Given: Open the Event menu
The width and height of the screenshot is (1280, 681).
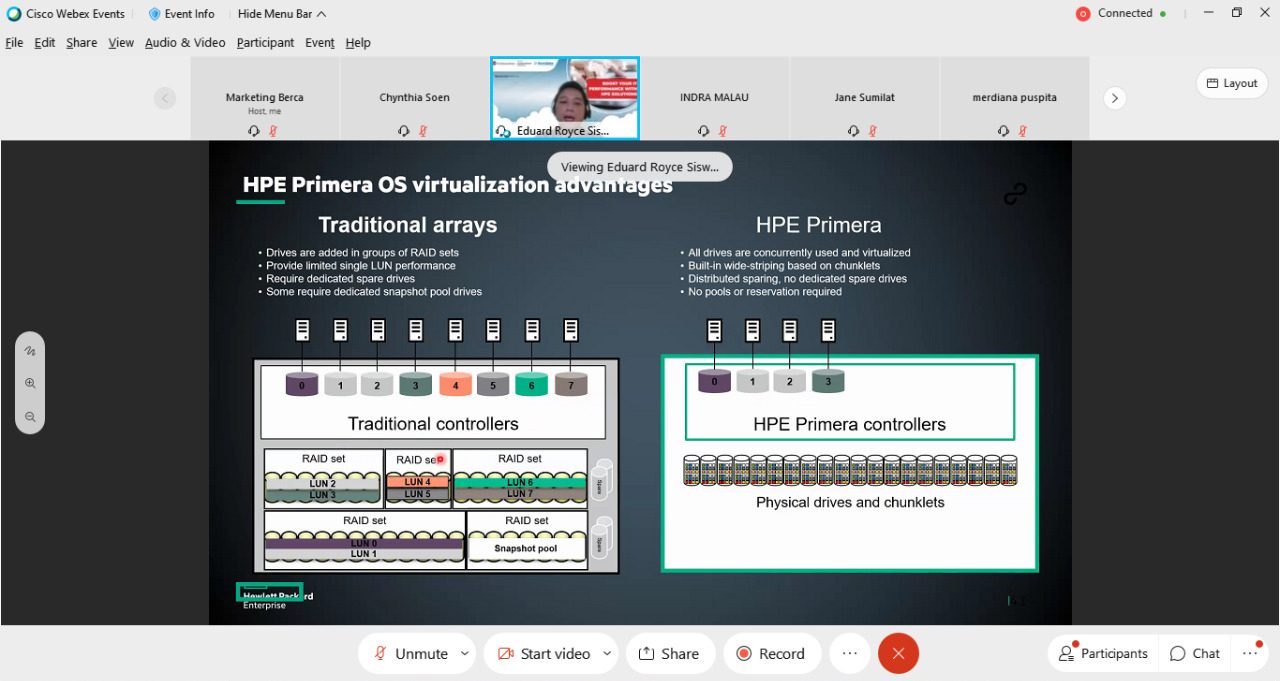Looking at the screenshot, I should tap(320, 43).
